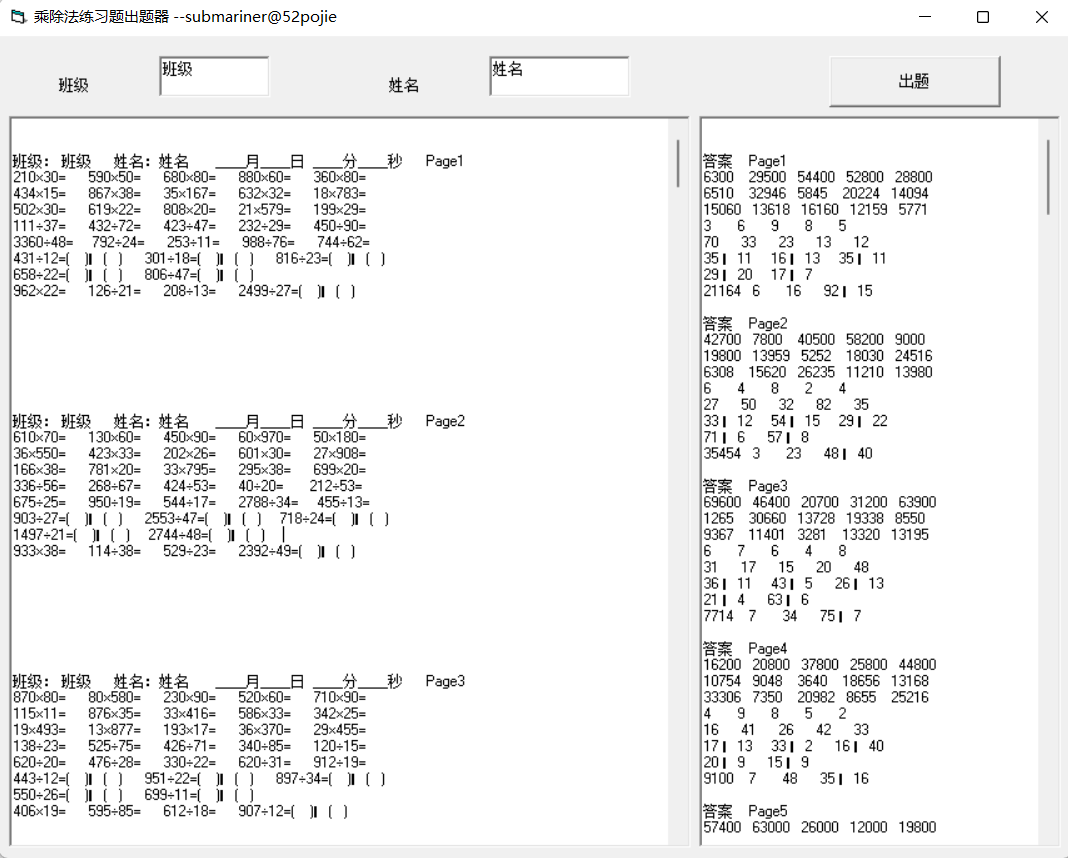
Task: Click problem 933×38= on Page2
Action: (40, 551)
